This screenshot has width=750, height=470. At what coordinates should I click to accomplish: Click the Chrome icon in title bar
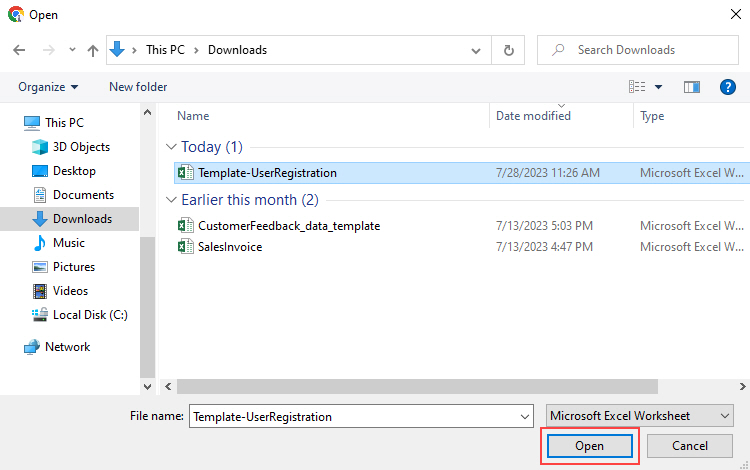16,14
